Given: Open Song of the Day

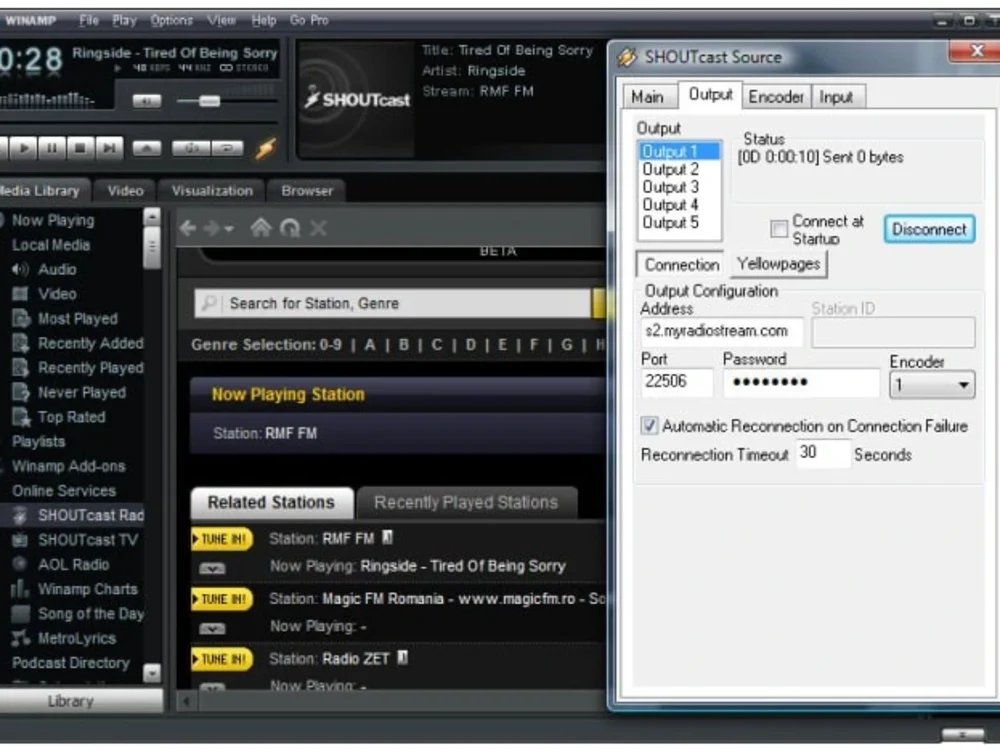Looking at the screenshot, I should point(91,614).
